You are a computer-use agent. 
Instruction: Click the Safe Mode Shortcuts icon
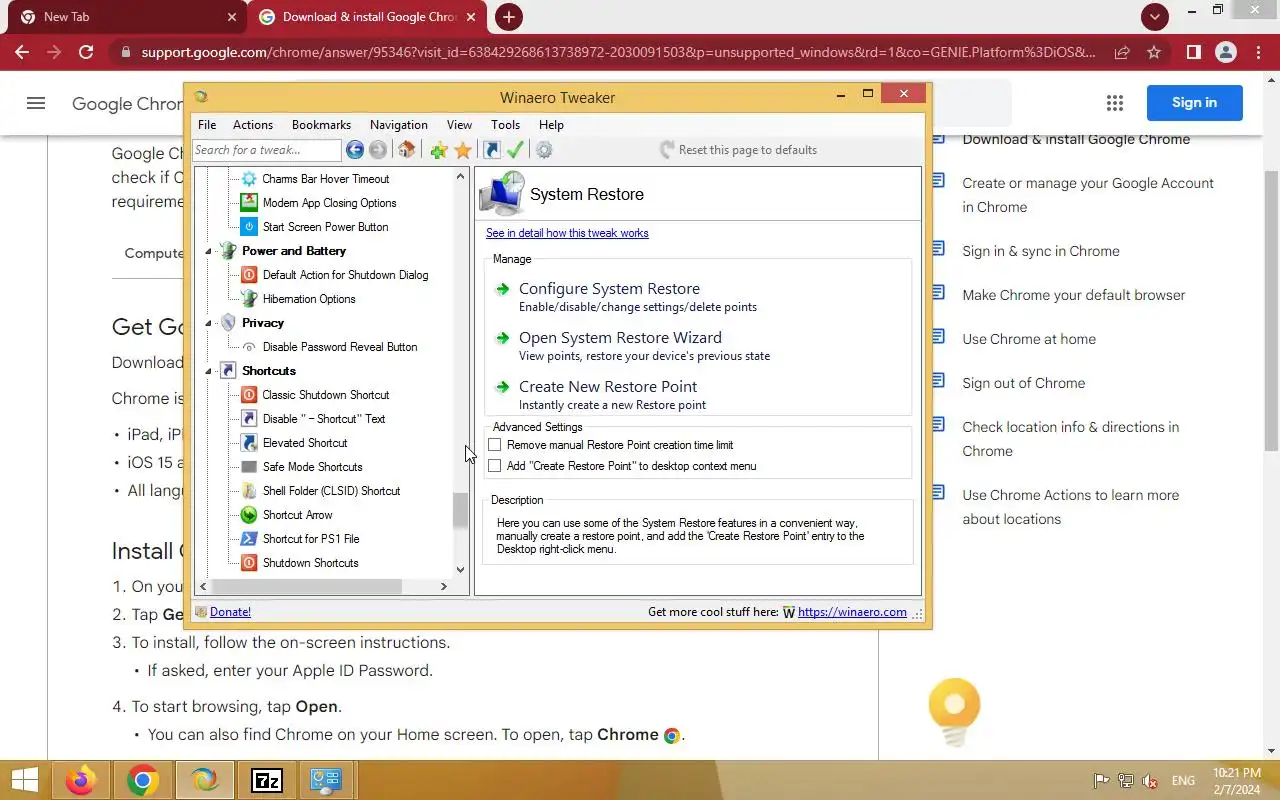tap(249, 467)
